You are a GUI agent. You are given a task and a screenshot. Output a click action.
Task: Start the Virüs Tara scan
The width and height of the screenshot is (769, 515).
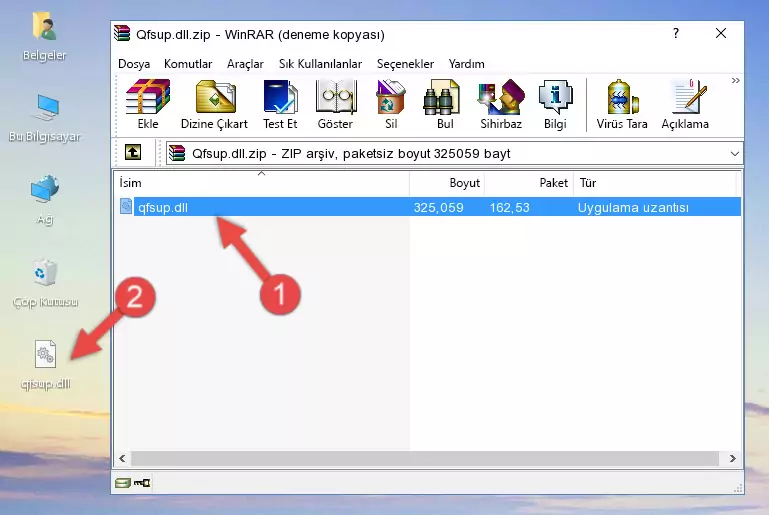[622, 104]
